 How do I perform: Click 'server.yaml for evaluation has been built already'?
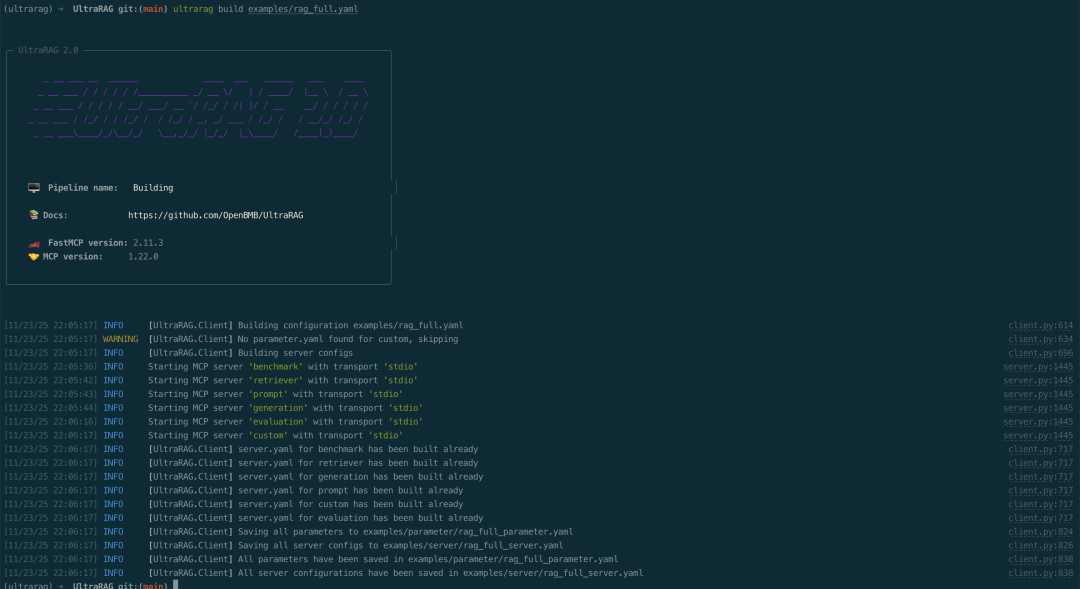(360, 518)
